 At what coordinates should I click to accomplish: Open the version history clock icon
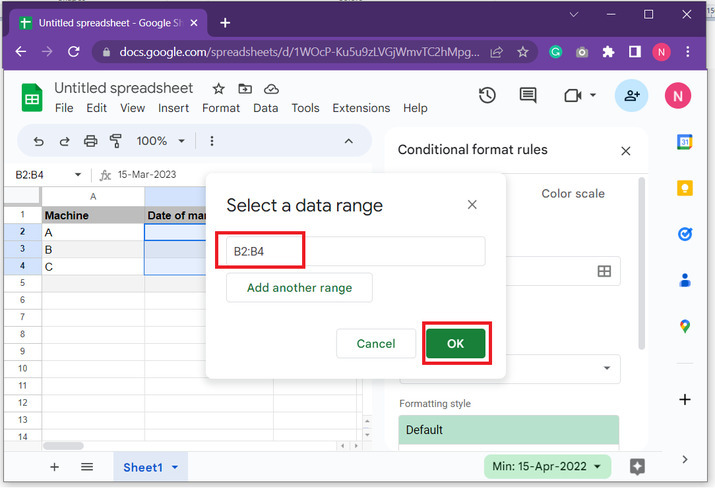pyautogui.click(x=487, y=95)
